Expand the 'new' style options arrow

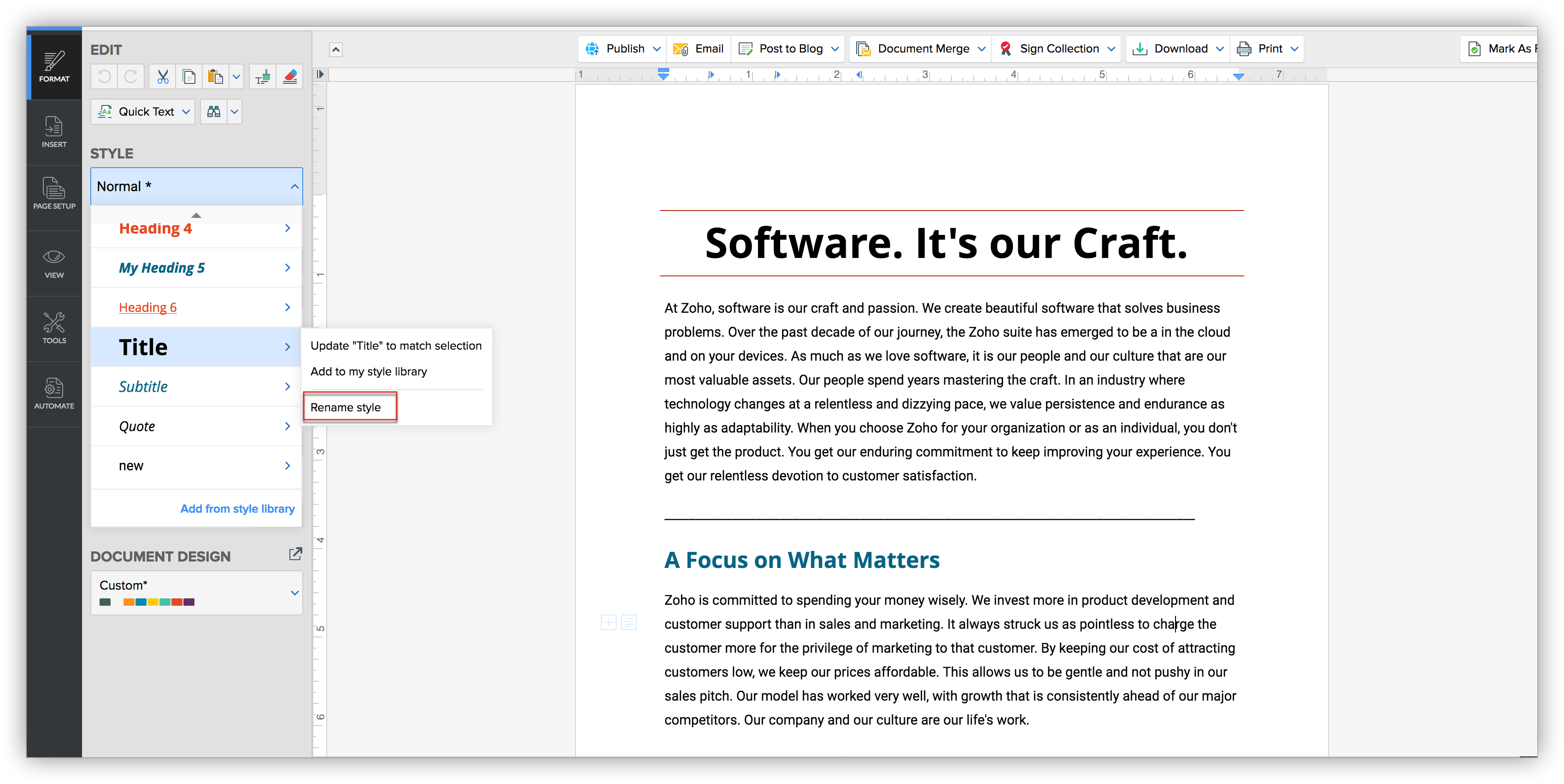pos(287,465)
